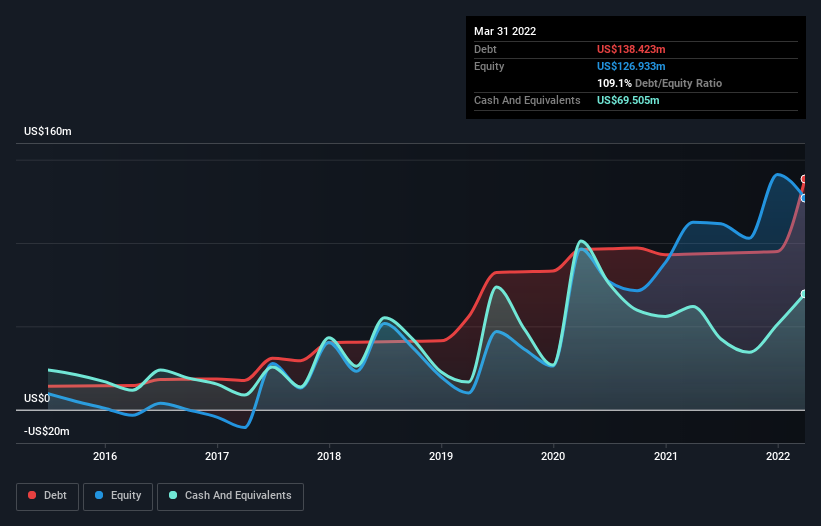Click the Debt value US$138.423m in tooltip
Screen dimensions: 821x526
[x=631, y=49]
